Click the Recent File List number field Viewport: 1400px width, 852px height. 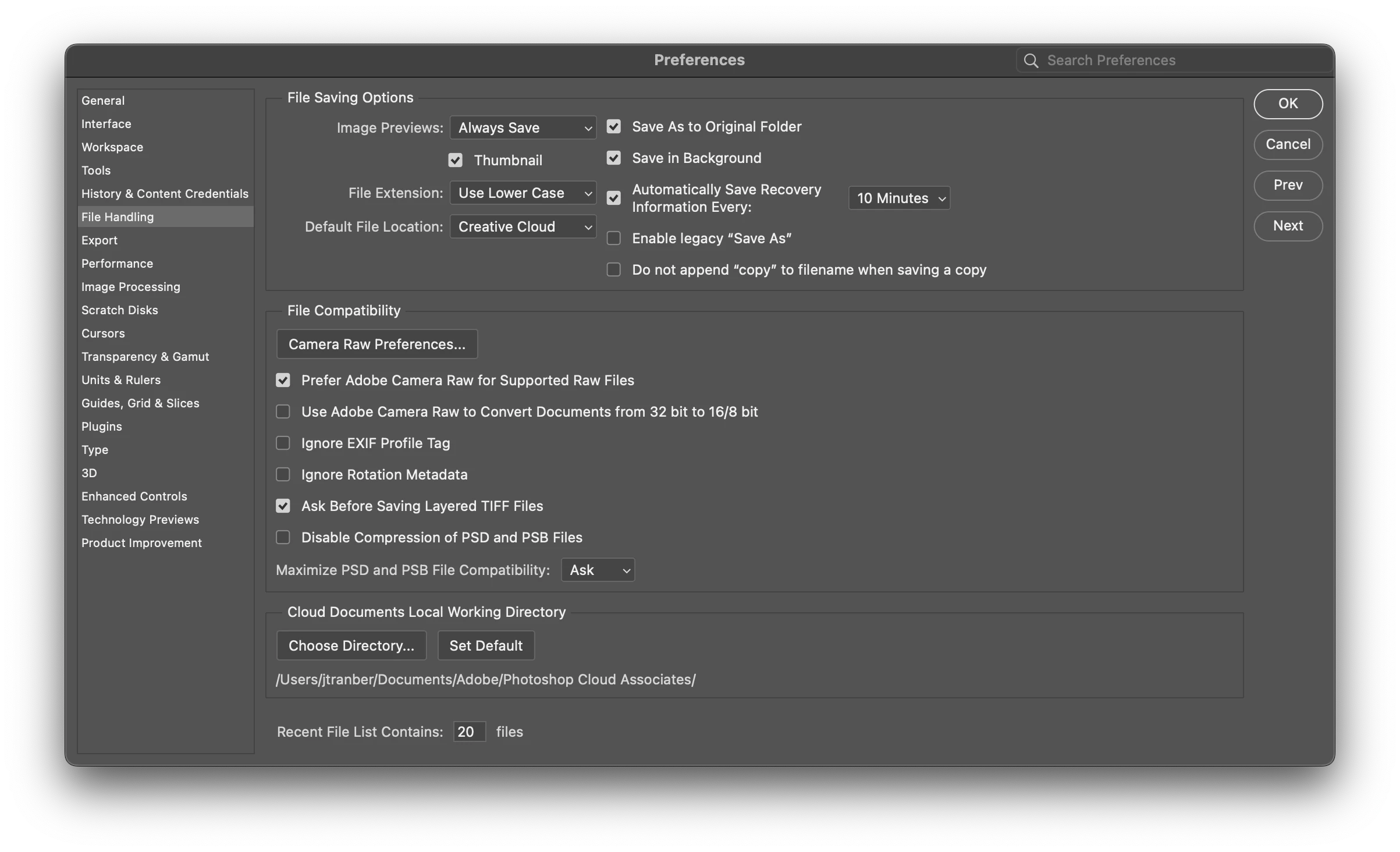[x=469, y=732]
